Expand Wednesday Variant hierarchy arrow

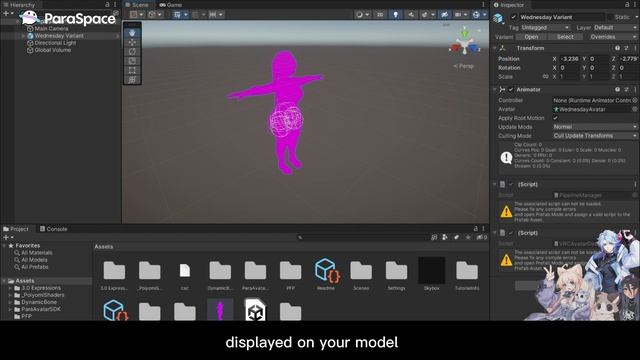pyautogui.click(x=23, y=36)
